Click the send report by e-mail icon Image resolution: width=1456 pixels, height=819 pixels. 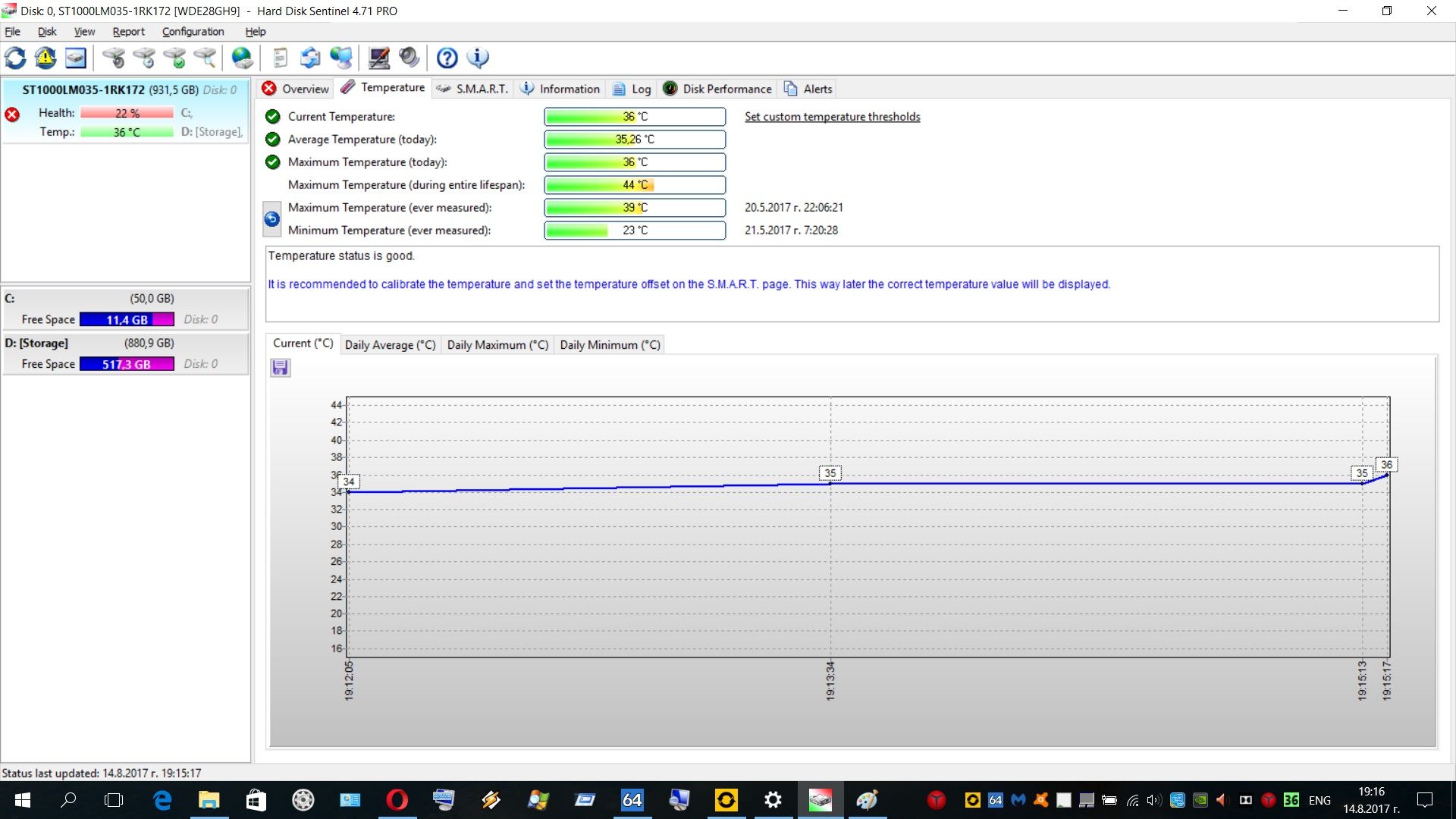coord(311,58)
